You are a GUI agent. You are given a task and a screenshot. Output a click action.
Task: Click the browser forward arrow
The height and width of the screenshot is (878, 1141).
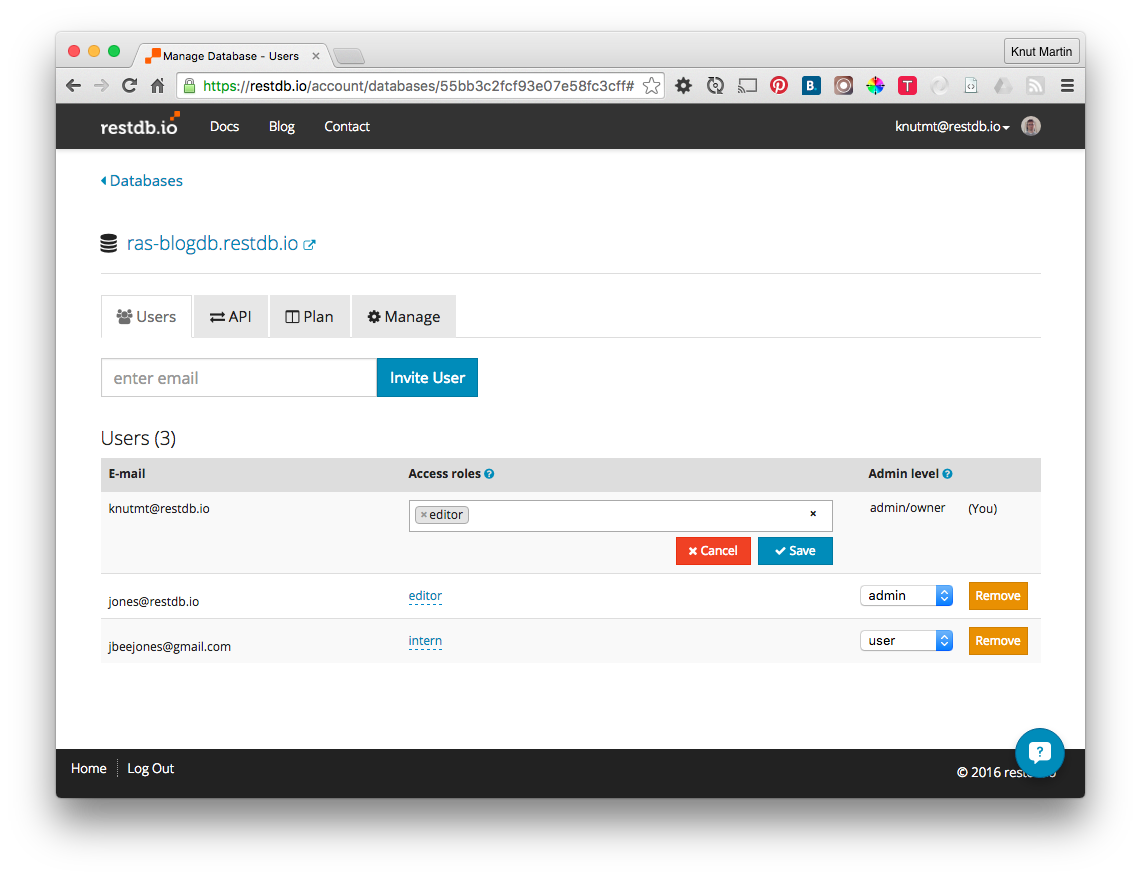point(101,86)
